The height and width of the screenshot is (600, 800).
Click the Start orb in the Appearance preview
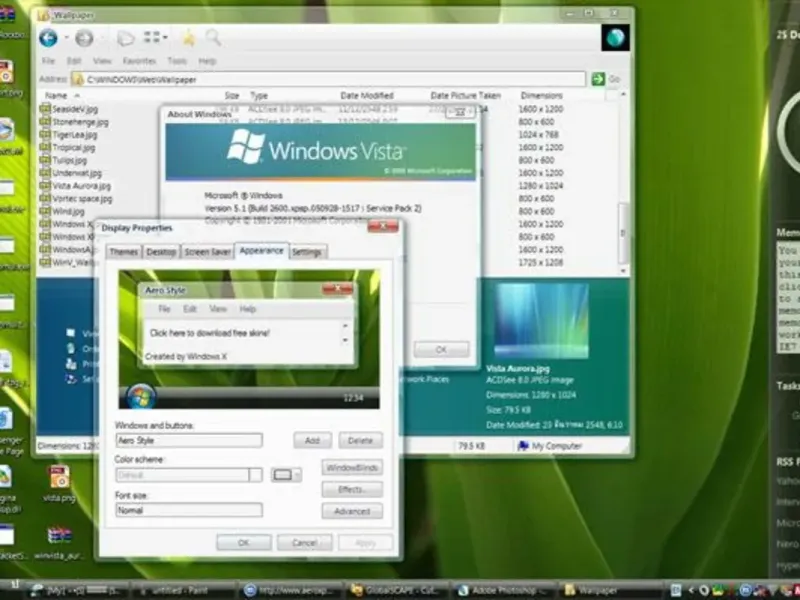[x=140, y=397]
